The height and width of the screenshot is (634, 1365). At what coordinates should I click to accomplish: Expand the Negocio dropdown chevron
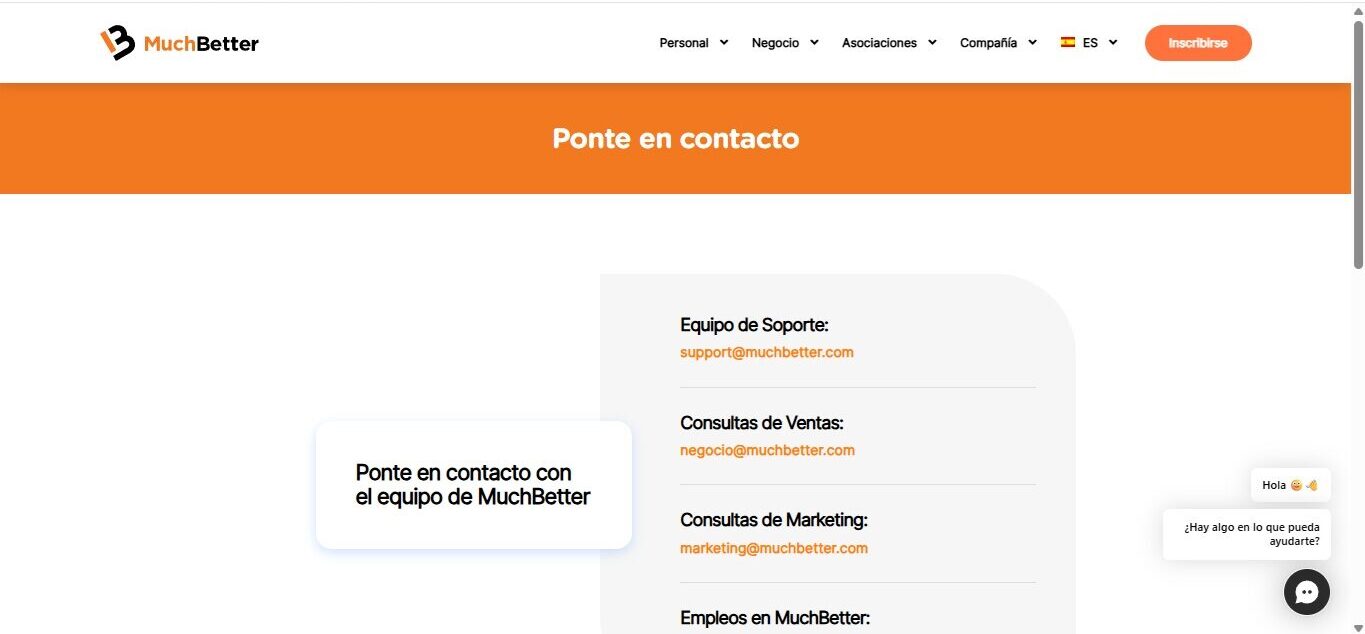[814, 42]
